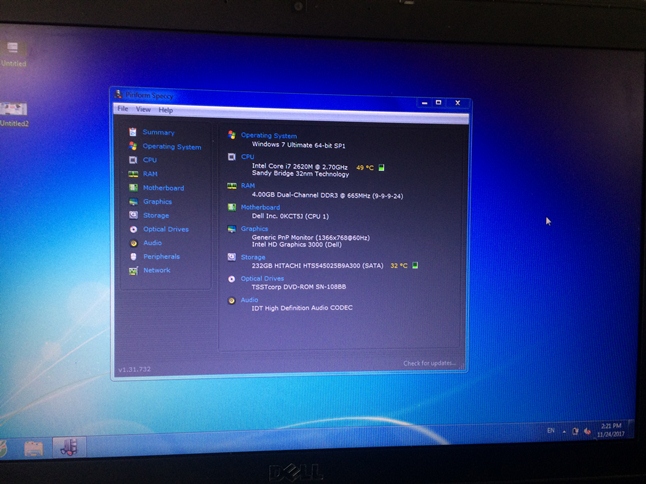The image size is (646, 484).
Task: Open the CPU sidebar section
Action: point(150,160)
